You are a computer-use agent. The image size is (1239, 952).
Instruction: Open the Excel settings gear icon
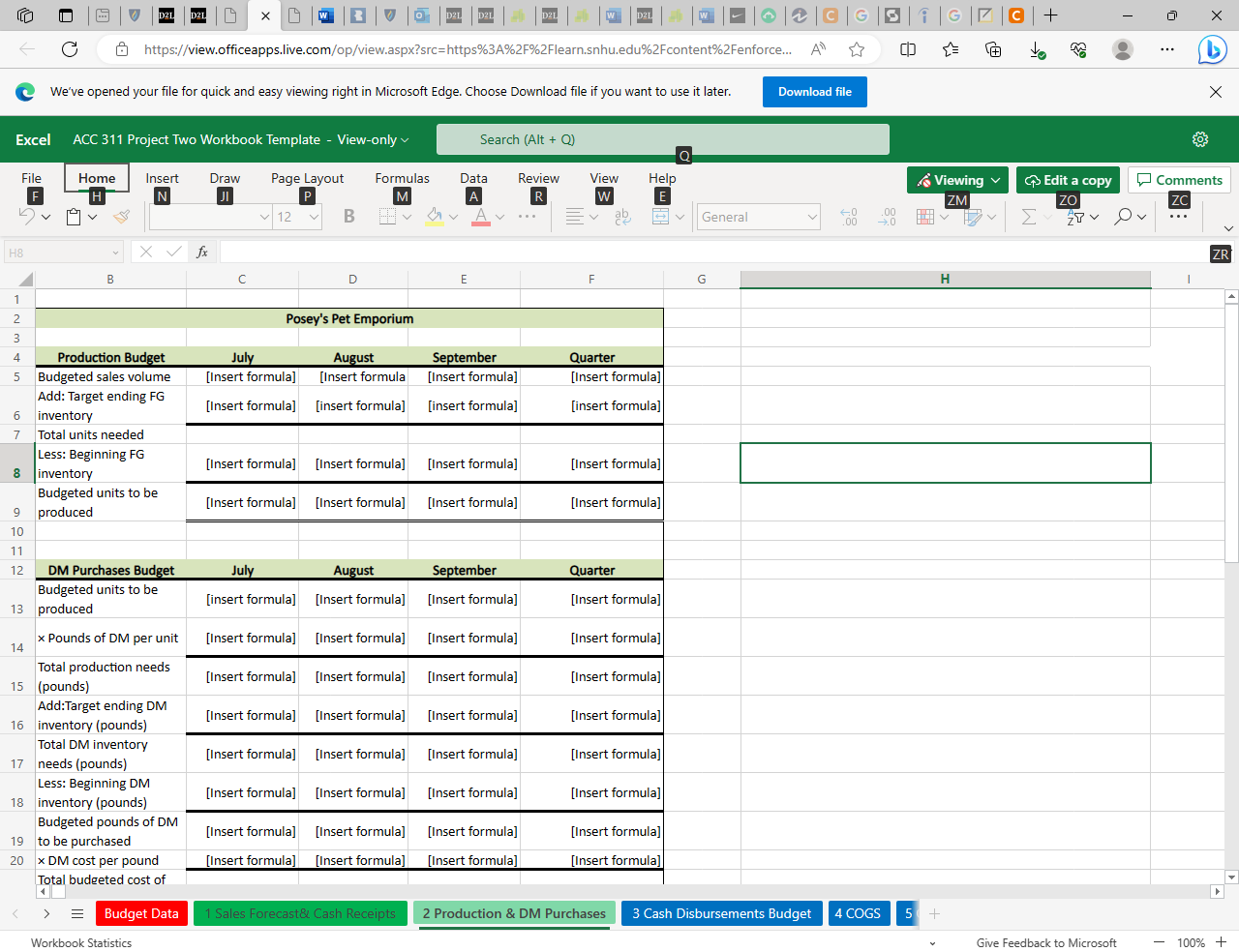1200,139
